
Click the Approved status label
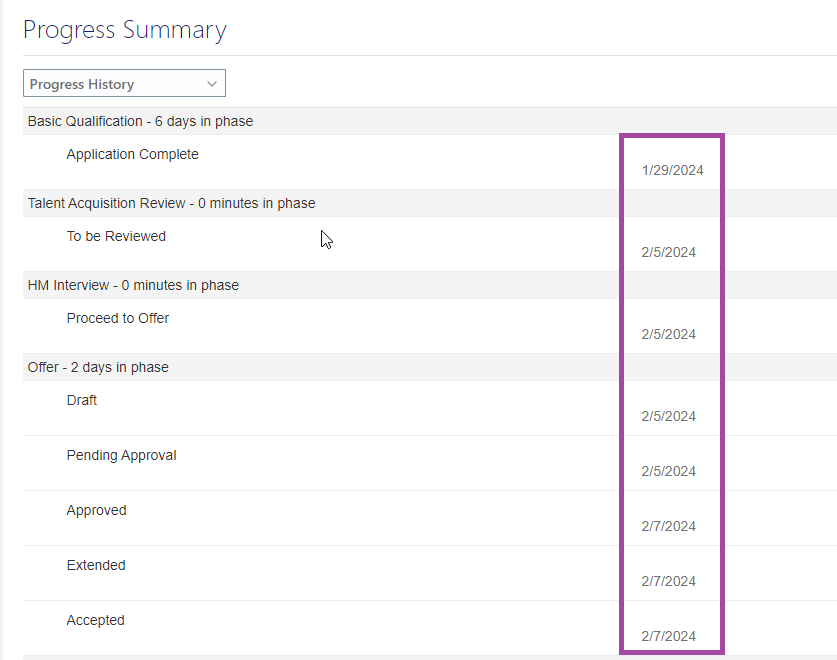[96, 510]
